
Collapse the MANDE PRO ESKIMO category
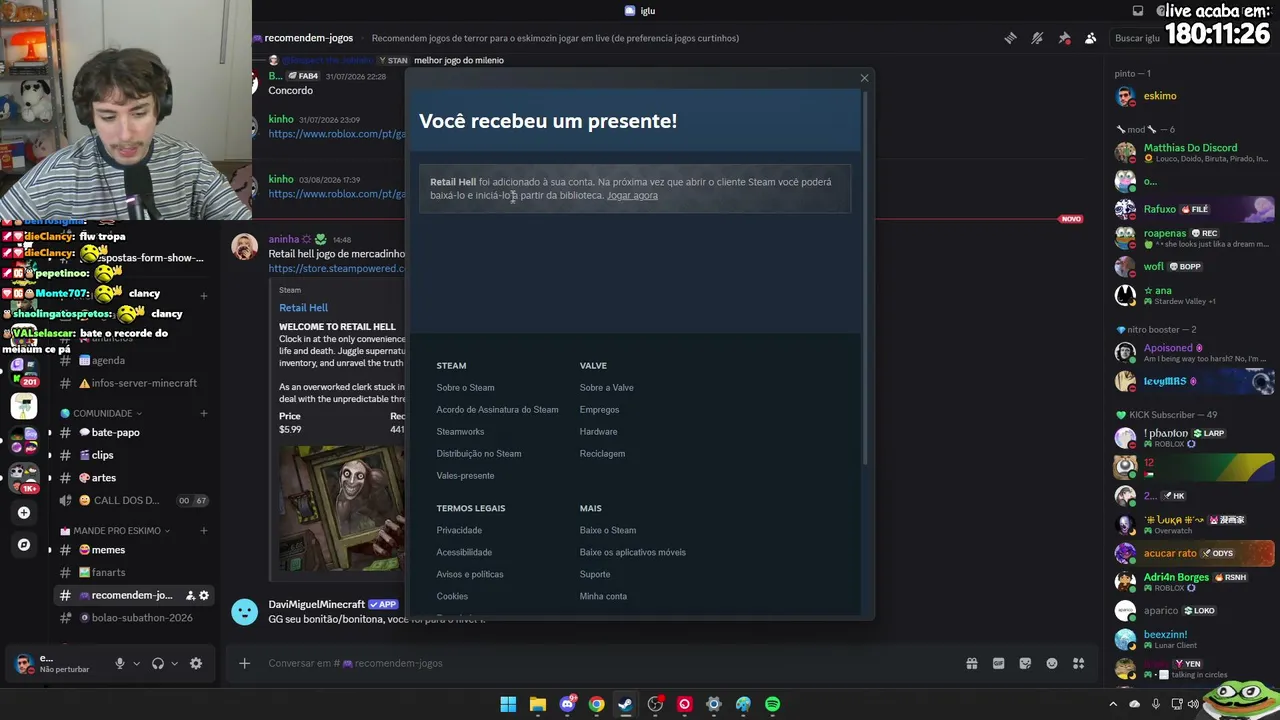tap(115, 530)
